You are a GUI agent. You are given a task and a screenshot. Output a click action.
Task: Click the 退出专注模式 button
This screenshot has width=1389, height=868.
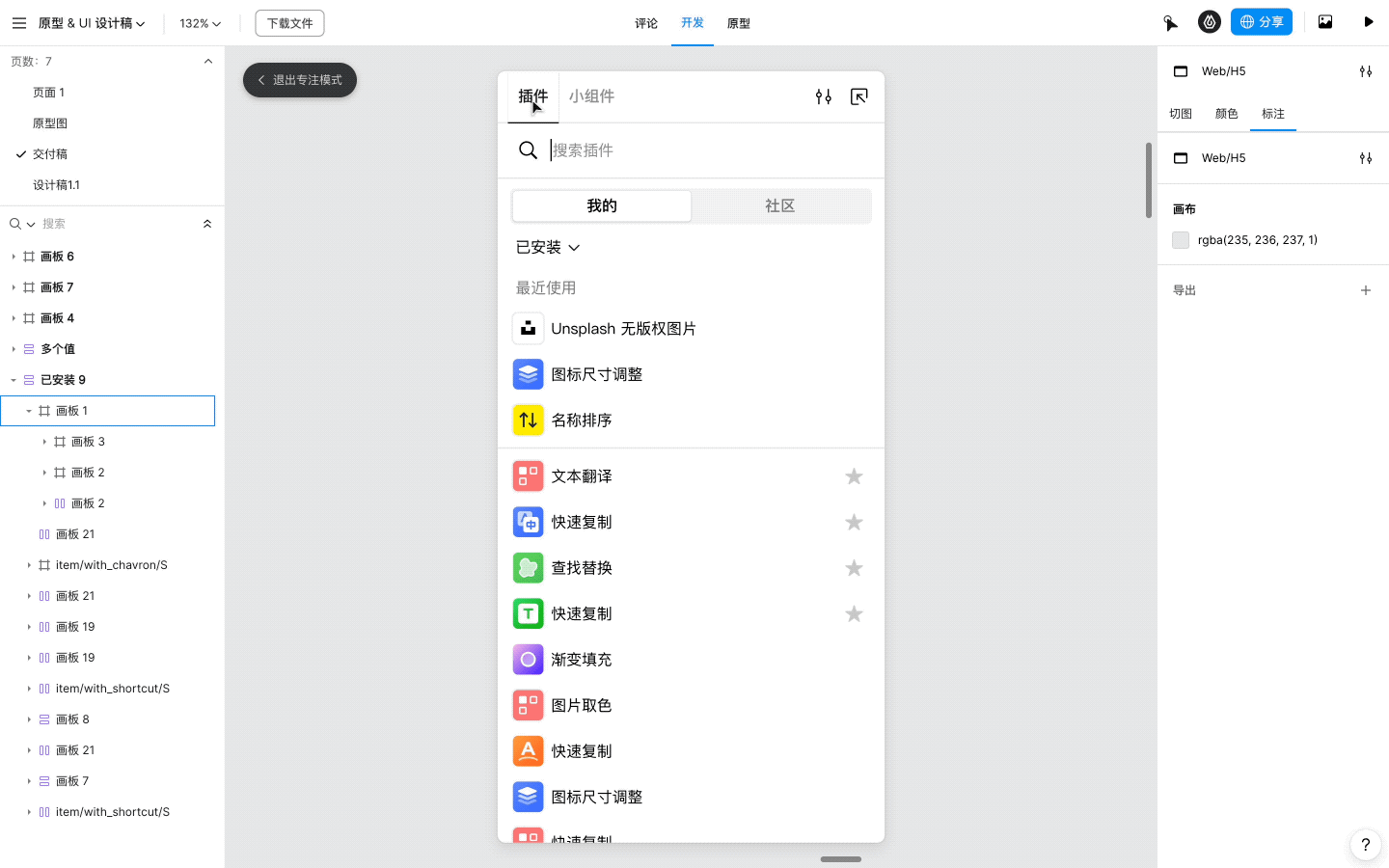click(x=300, y=80)
